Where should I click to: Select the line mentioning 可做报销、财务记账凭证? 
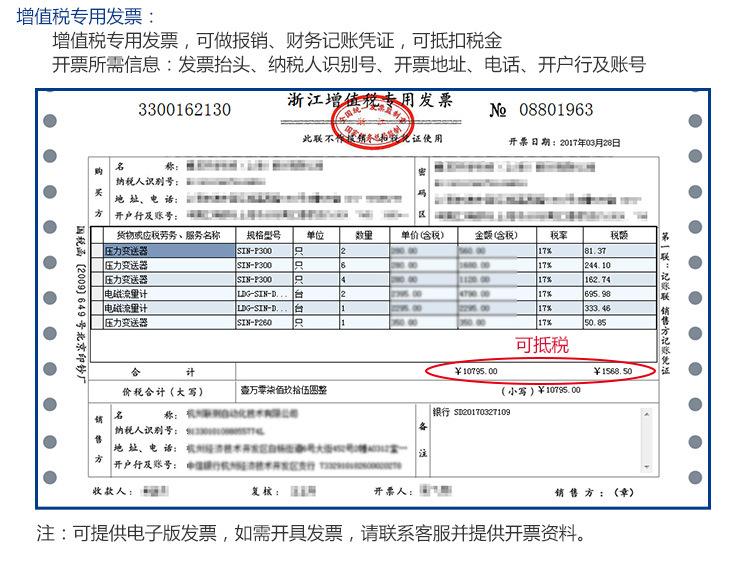tap(277, 41)
